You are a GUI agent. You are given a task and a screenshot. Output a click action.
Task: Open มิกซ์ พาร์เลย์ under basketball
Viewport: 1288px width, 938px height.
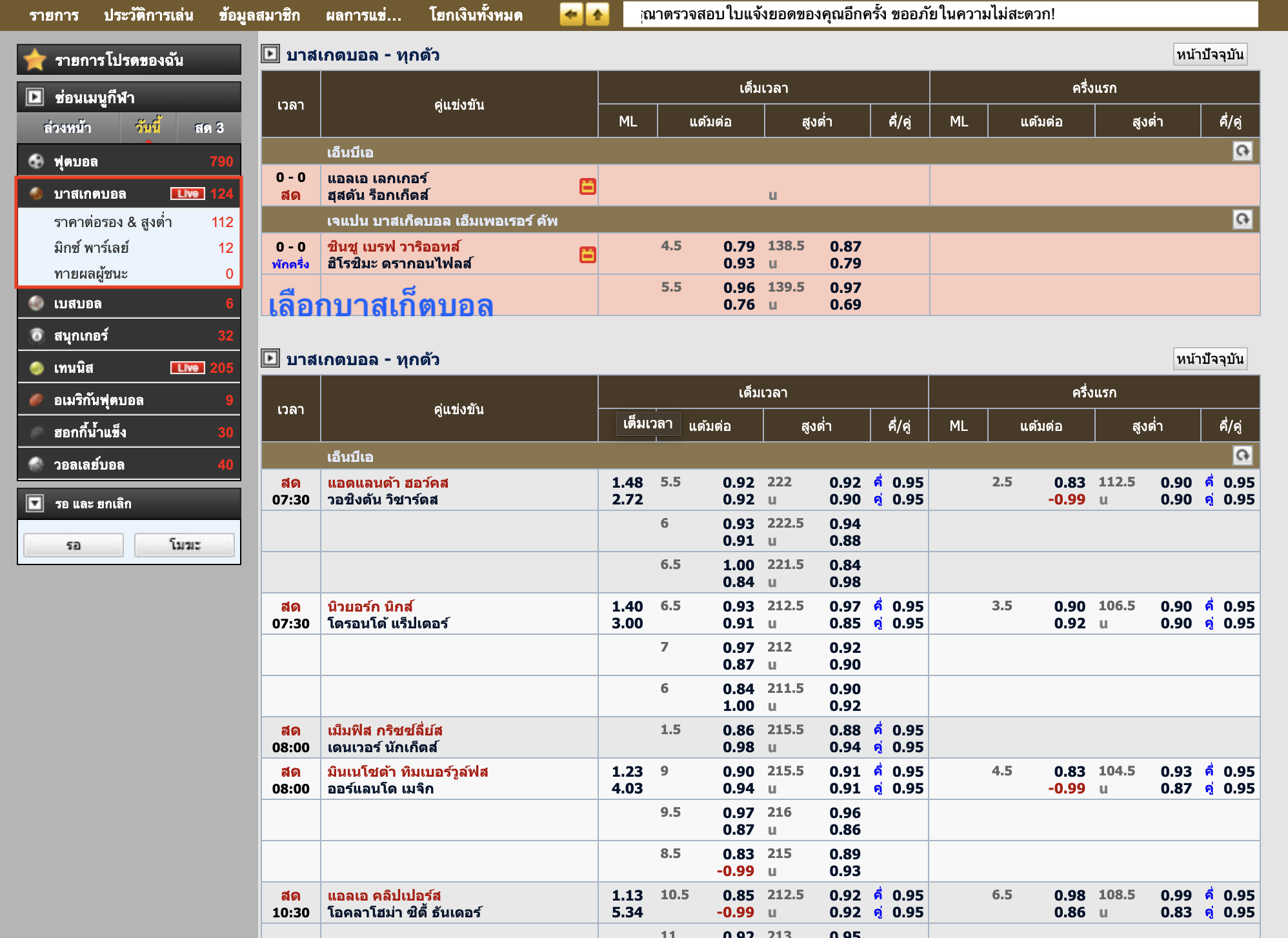coord(92,248)
